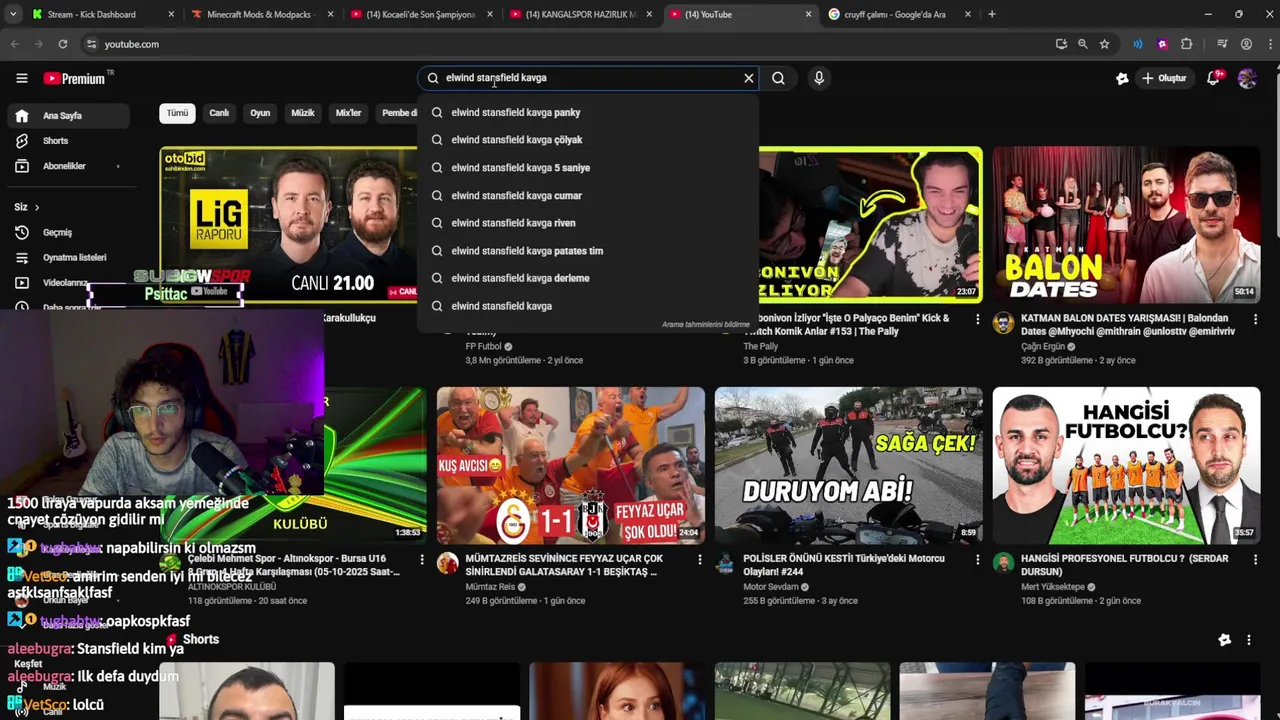Image resolution: width=1280 pixels, height=720 pixels.
Task: Select suggestion elwind stansfield kavga panky
Action: pyautogui.click(x=588, y=112)
